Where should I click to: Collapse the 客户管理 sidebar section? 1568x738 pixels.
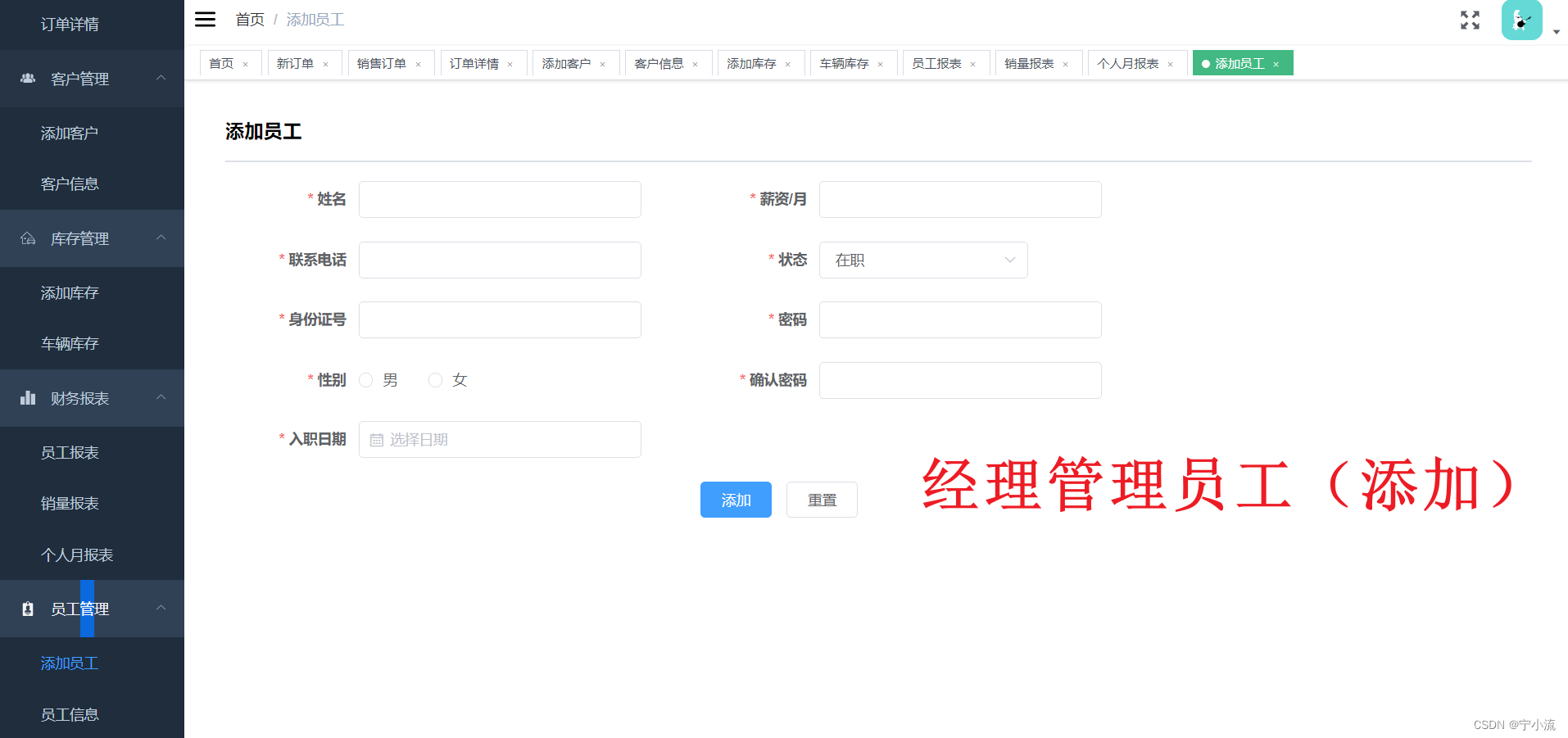[x=161, y=78]
